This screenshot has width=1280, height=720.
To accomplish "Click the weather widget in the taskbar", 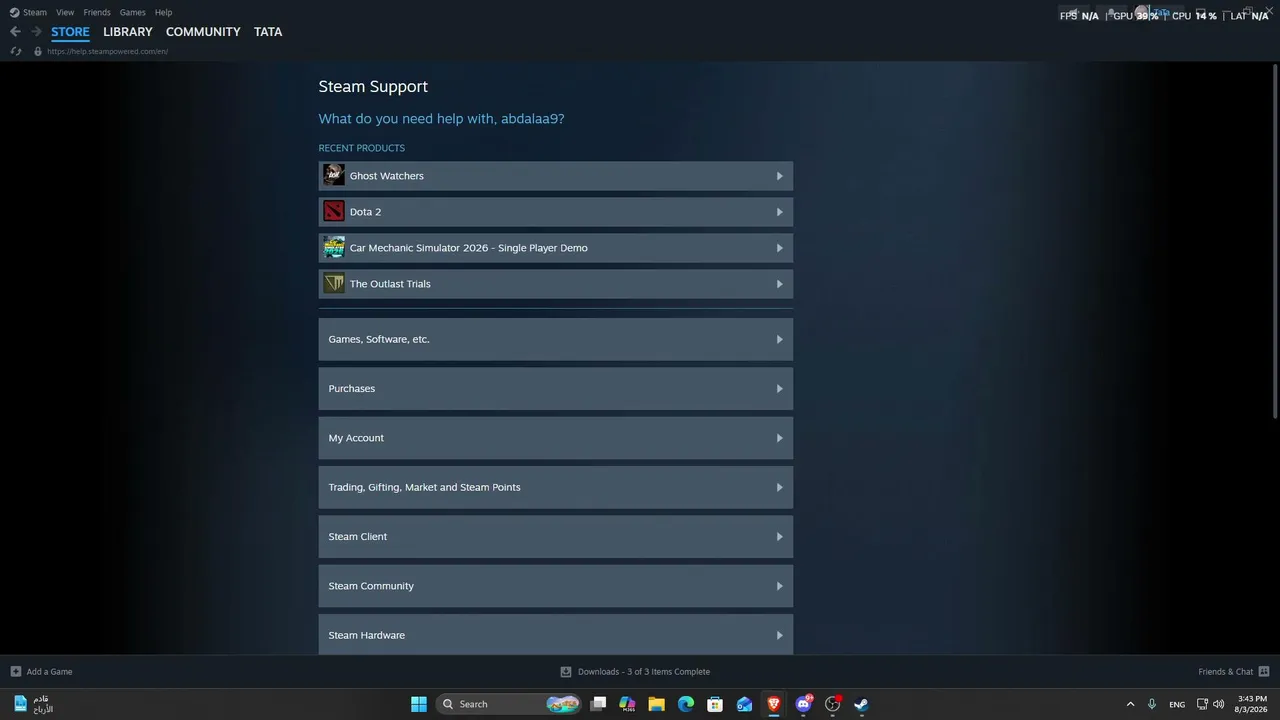I will pos(32,704).
